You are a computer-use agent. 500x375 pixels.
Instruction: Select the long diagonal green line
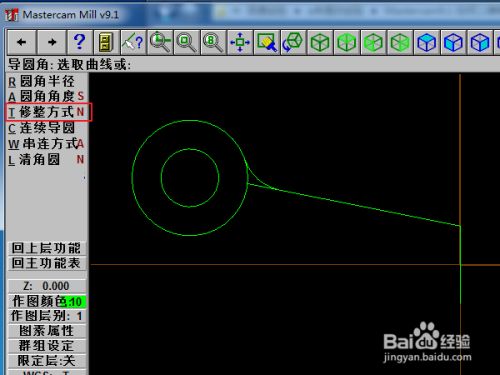coord(353,204)
